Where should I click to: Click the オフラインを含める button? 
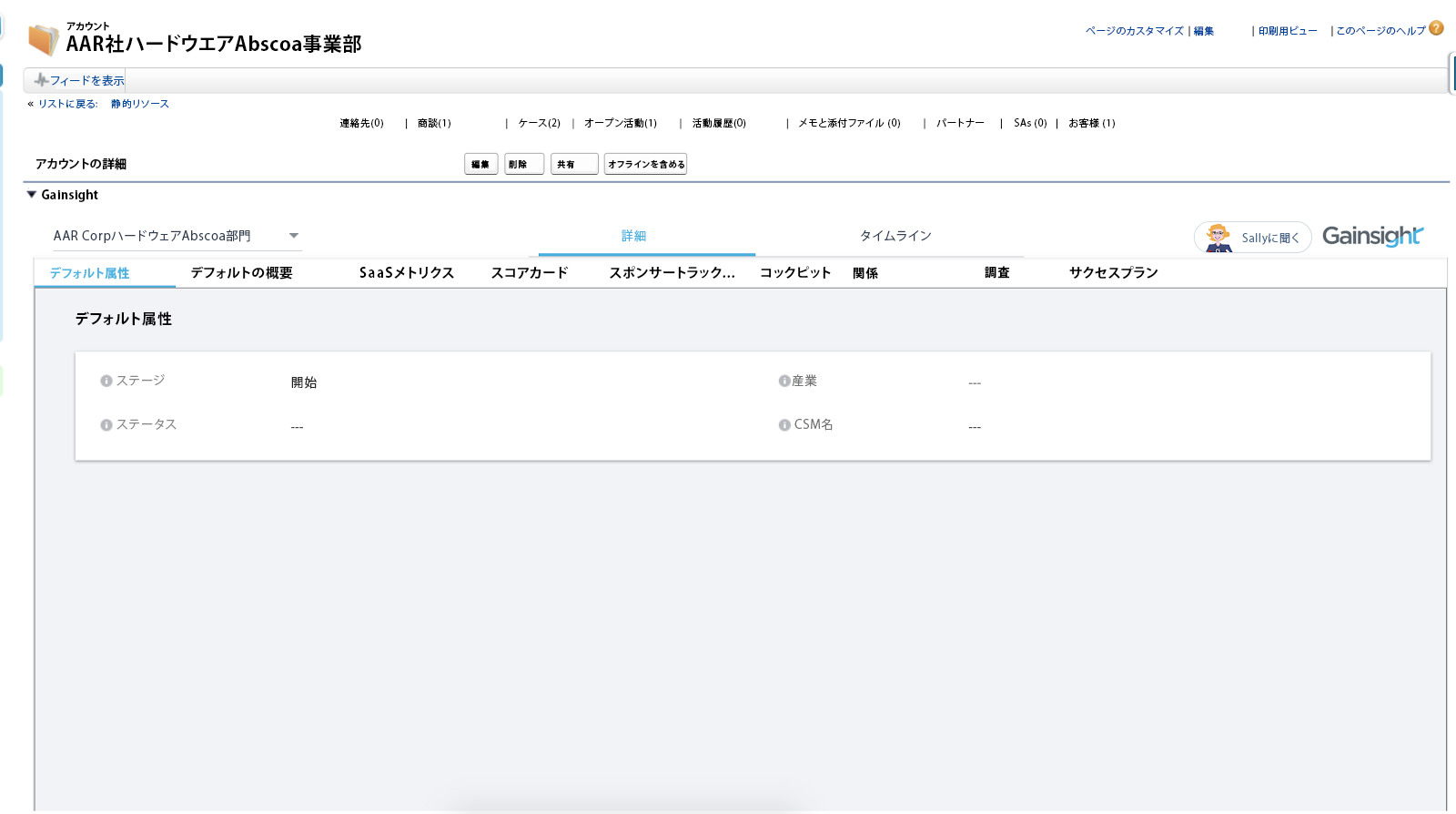click(646, 164)
